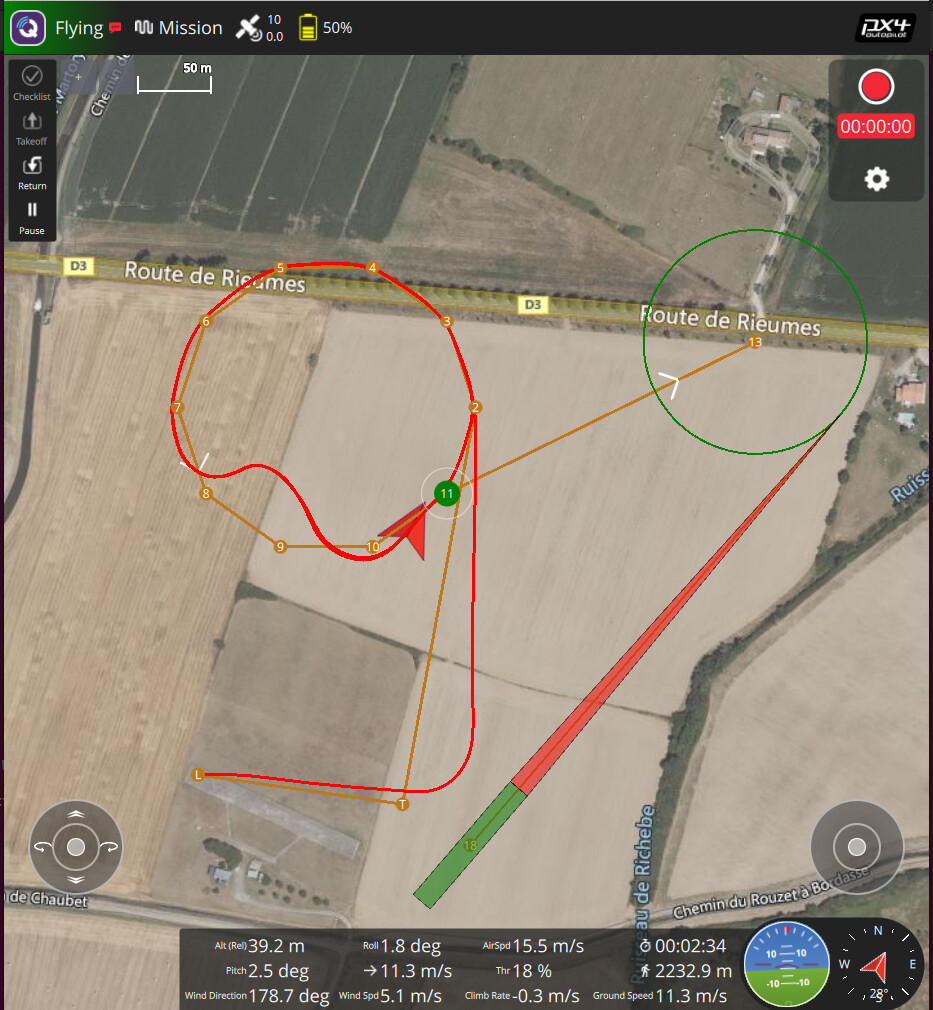Open video settings gear icon
Screen dimensions: 933x1010
point(876,178)
